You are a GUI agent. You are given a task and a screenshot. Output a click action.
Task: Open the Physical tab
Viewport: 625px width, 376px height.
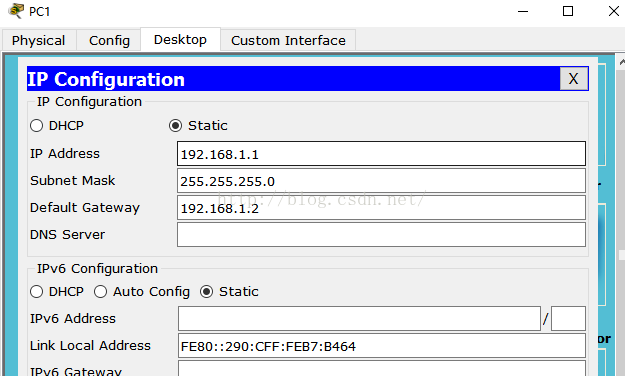point(39,41)
